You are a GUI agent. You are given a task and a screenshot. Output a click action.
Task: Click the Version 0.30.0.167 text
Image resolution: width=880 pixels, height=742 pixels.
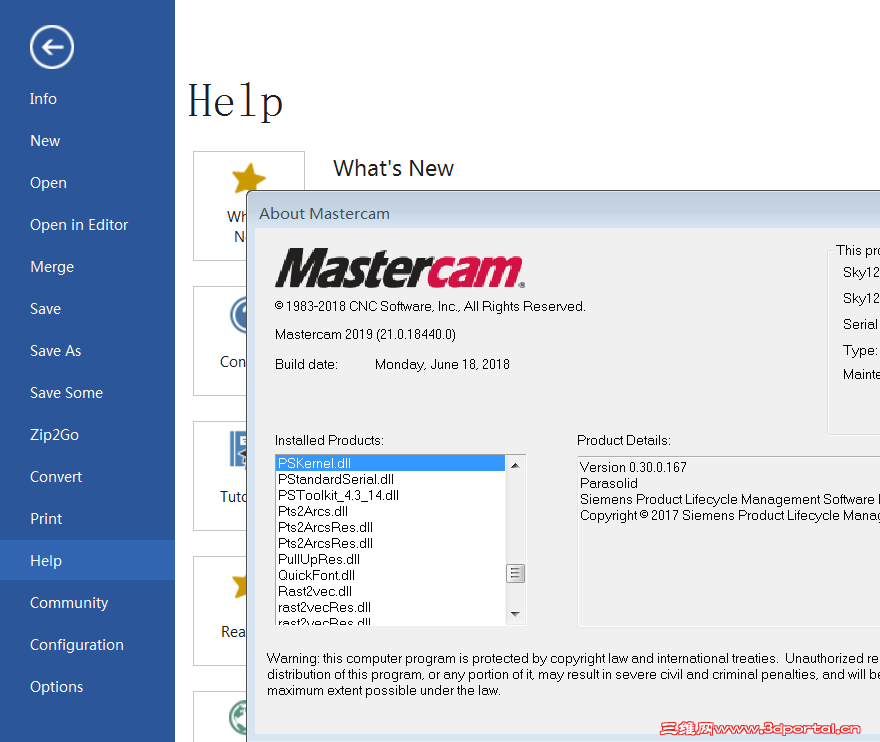[x=633, y=467]
